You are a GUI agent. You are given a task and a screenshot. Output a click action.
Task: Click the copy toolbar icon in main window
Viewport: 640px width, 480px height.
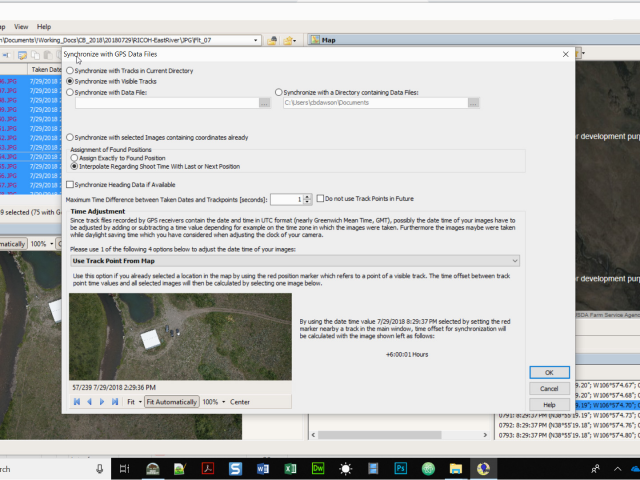point(36,55)
